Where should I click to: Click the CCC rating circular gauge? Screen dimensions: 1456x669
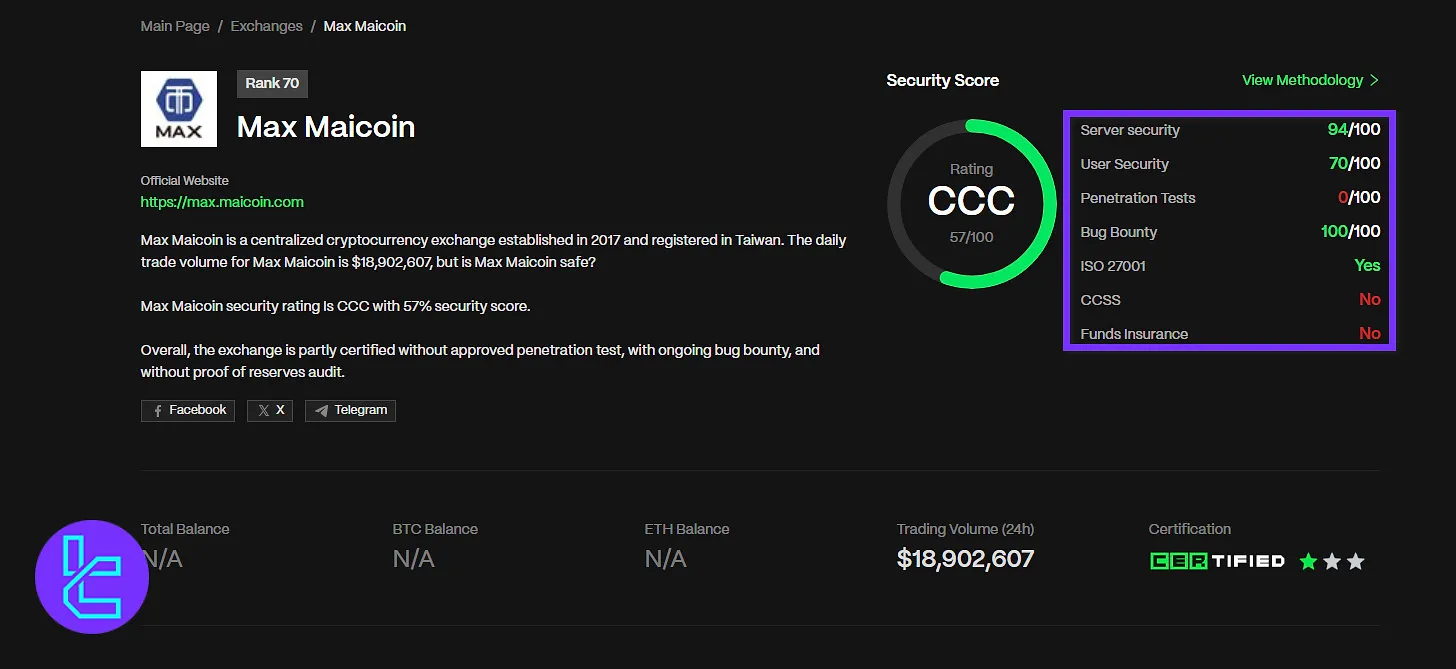coord(971,204)
